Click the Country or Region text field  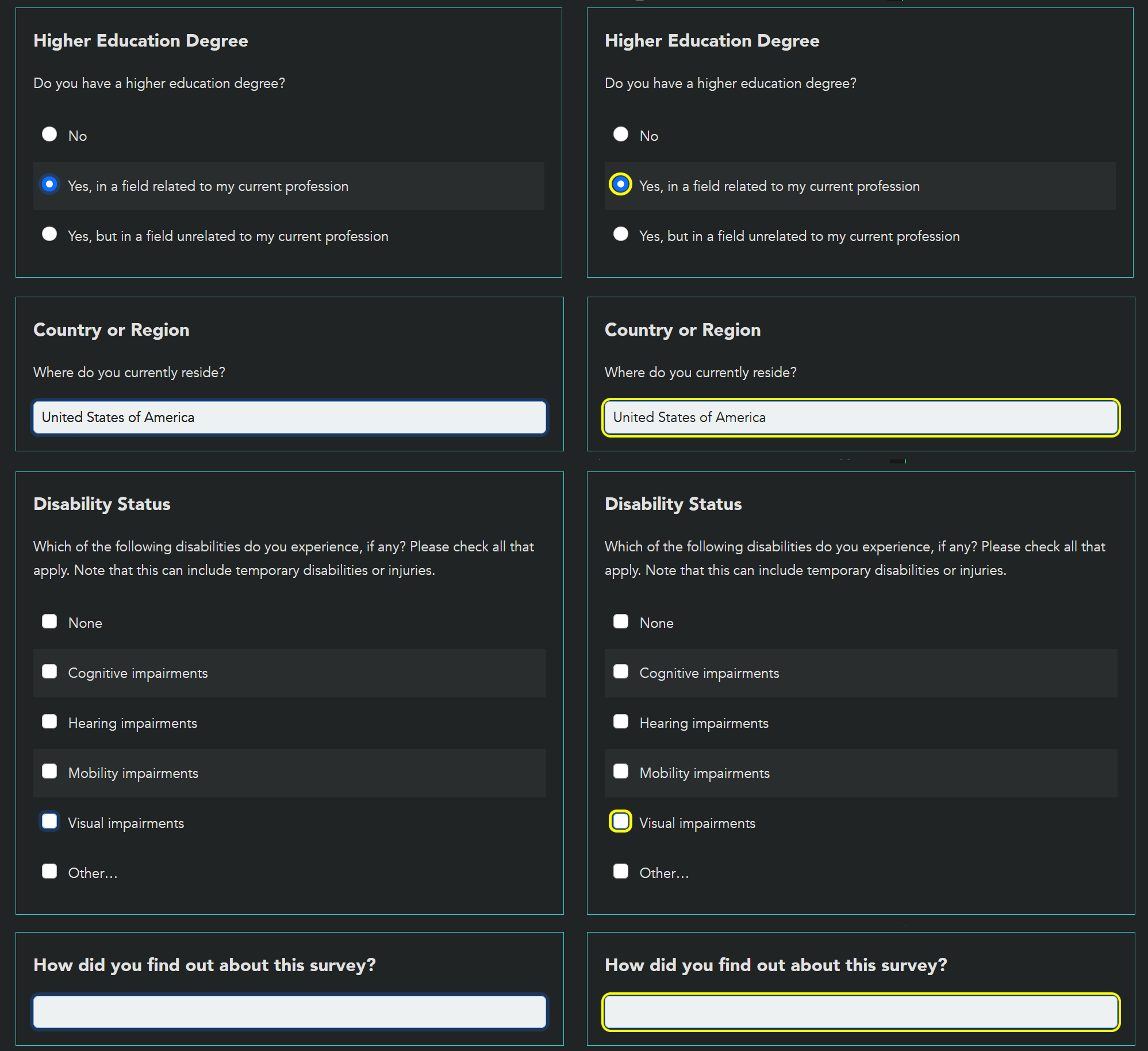[289, 417]
